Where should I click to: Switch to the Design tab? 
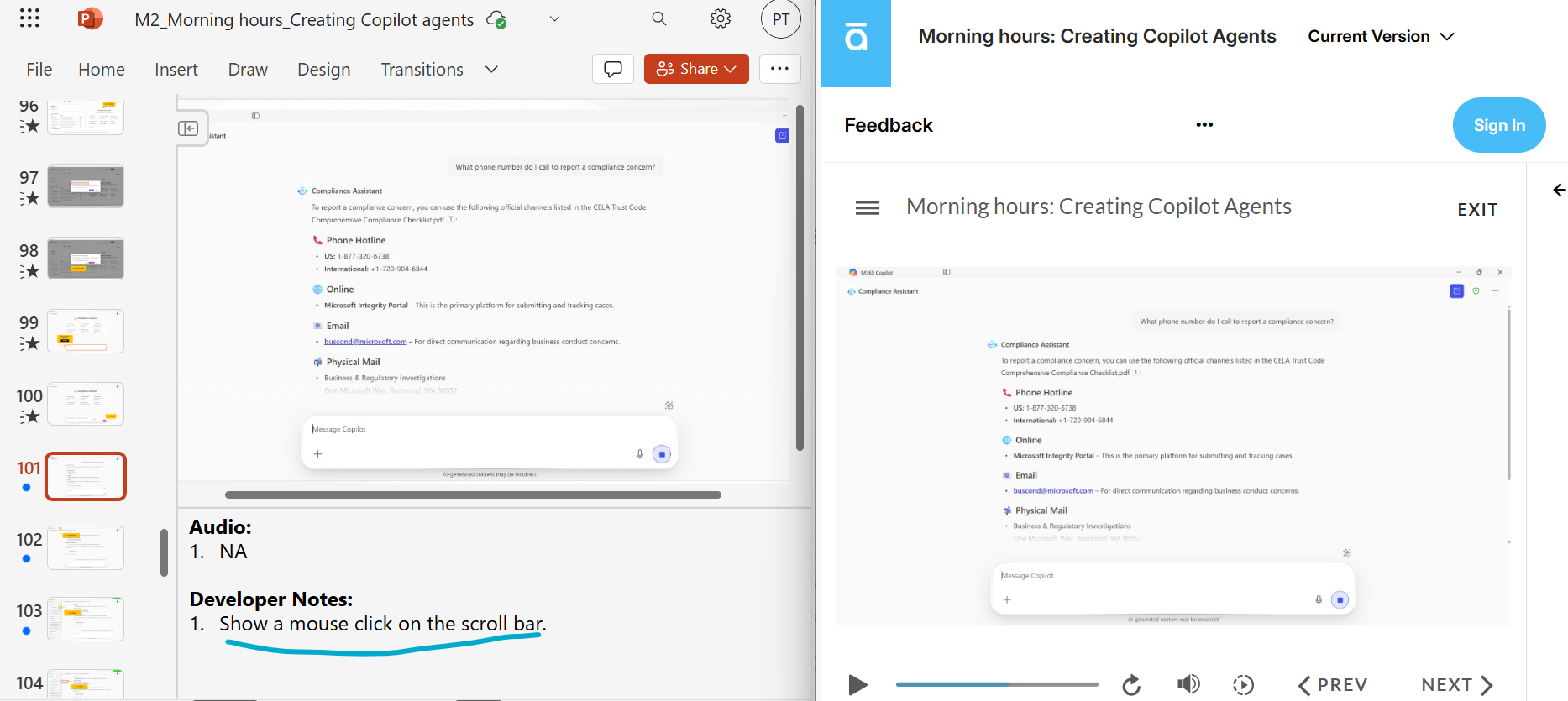pyautogui.click(x=323, y=70)
